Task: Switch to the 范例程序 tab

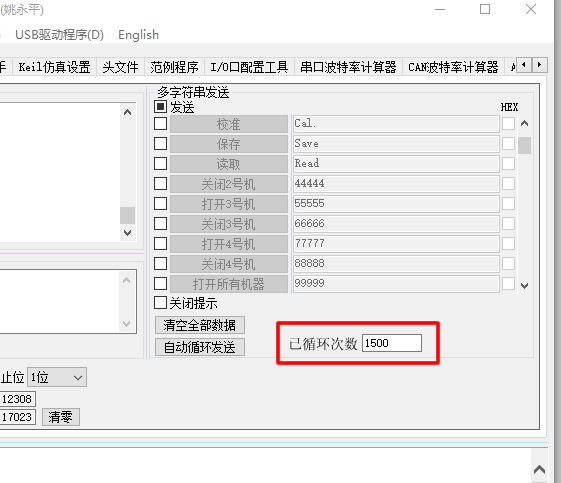Action: click(174, 67)
